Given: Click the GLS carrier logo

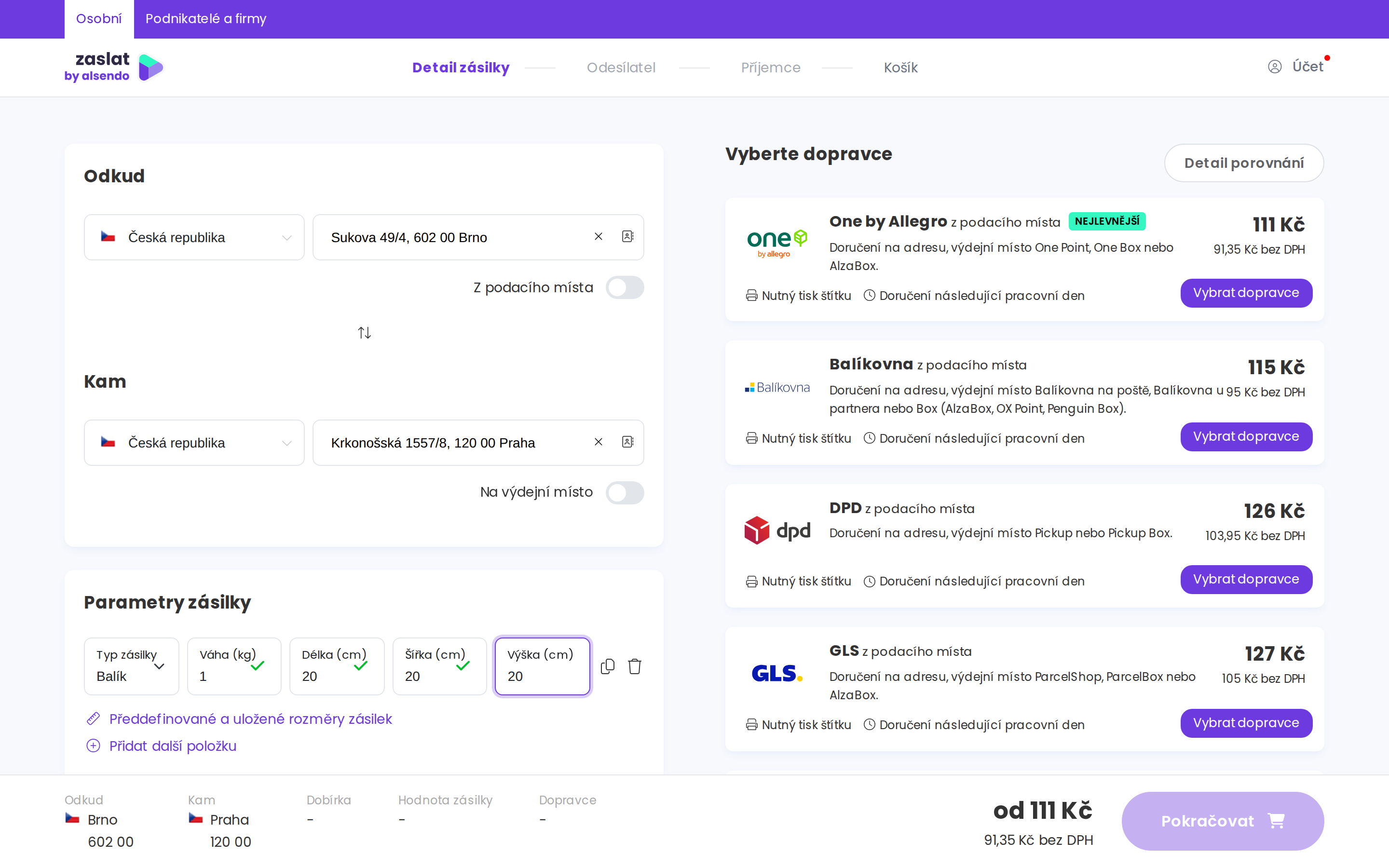Looking at the screenshot, I should (777, 673).
